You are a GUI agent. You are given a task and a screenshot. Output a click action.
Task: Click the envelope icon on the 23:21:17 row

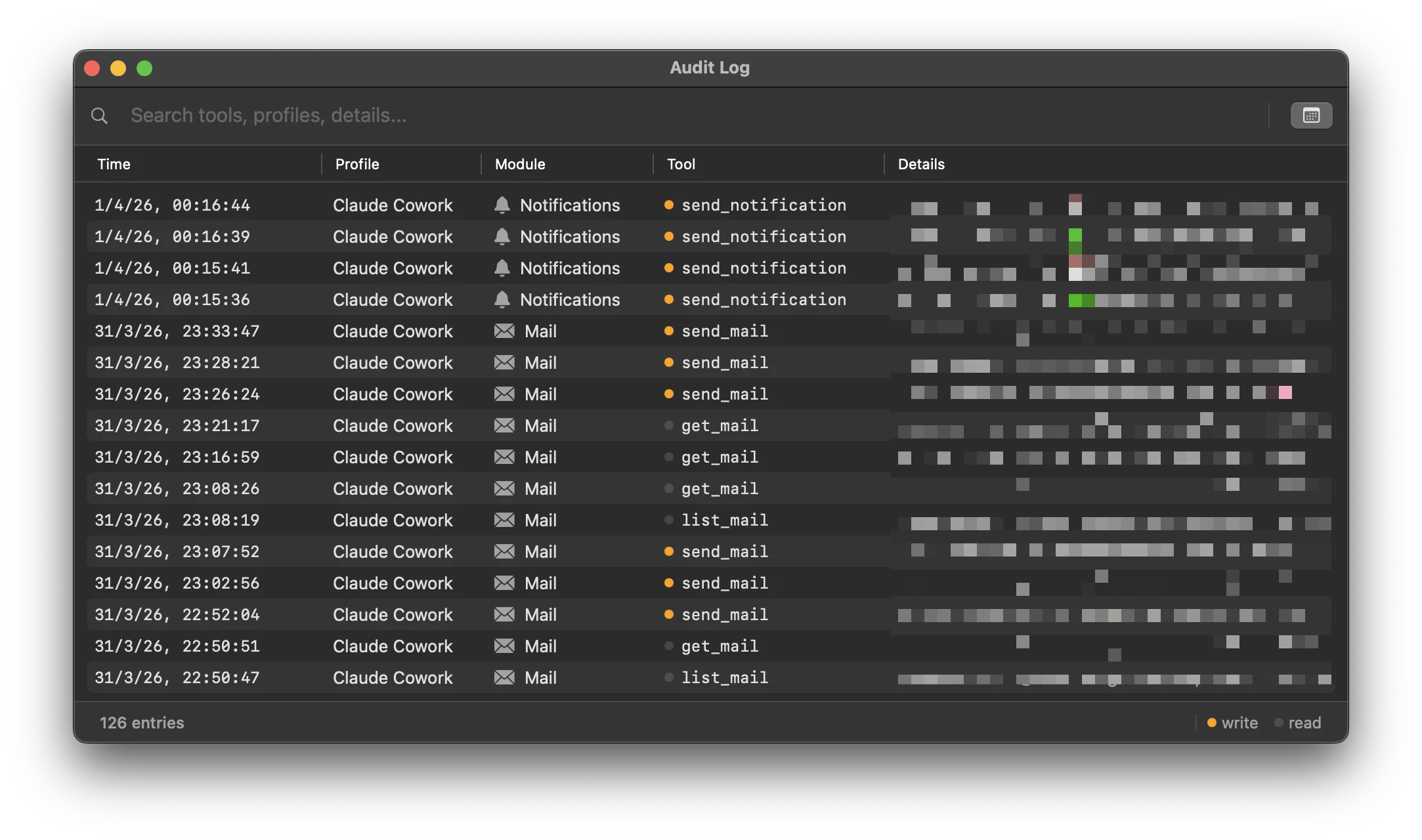tap(503, 425)
